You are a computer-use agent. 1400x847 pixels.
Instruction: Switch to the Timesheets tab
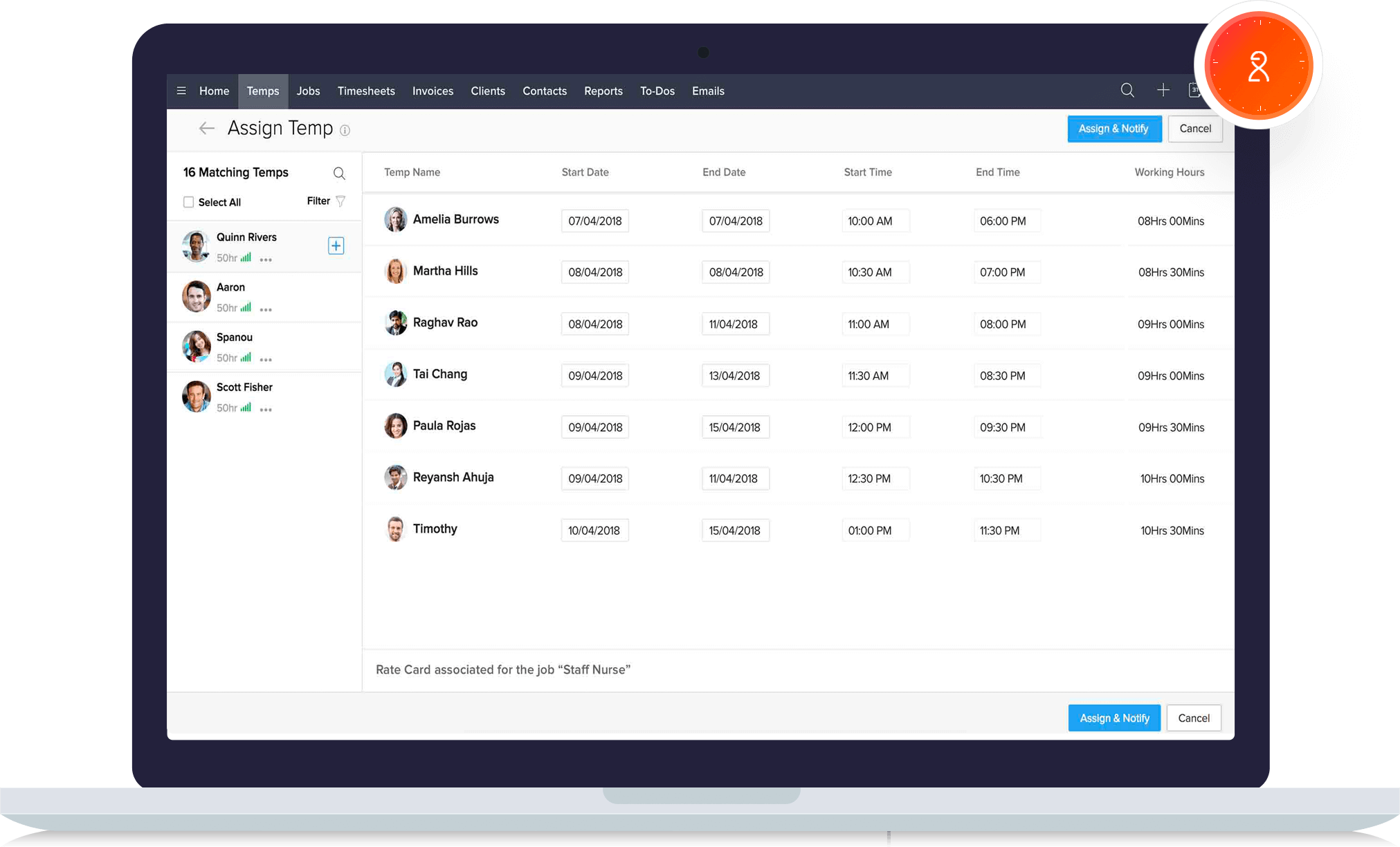pos(366,91)
